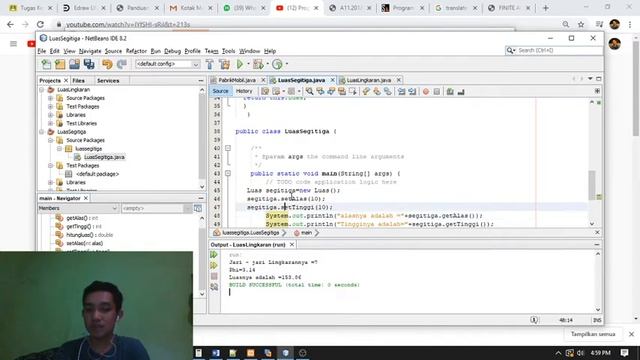Open the Members dropdown in Navigator
The height and width of the screenshot is (360, 640).
coord(78,208)
